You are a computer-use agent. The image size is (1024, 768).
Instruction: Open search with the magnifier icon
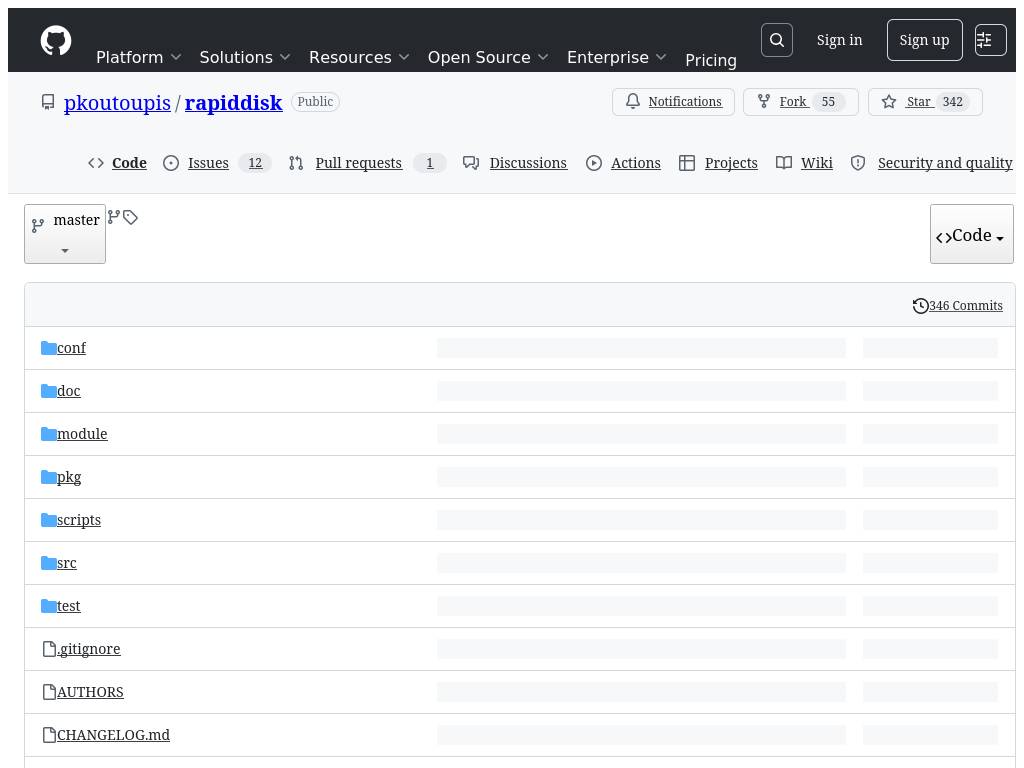[776, 40]
